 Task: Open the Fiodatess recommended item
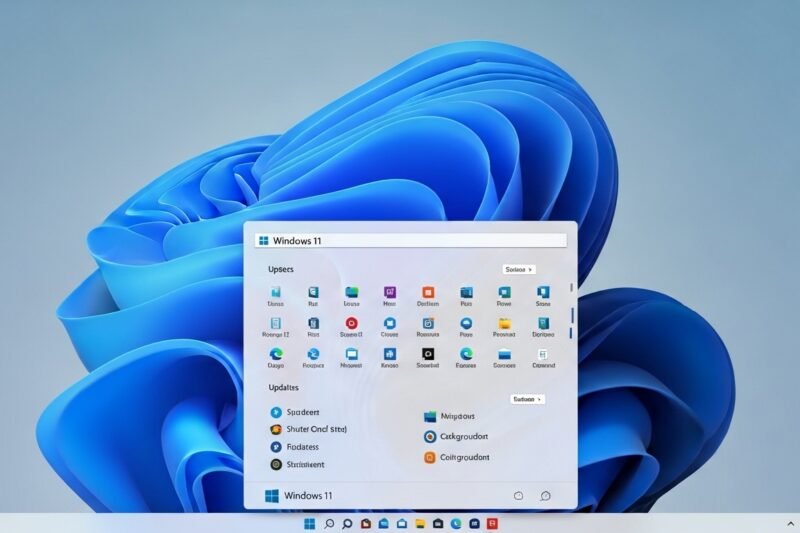294,447
